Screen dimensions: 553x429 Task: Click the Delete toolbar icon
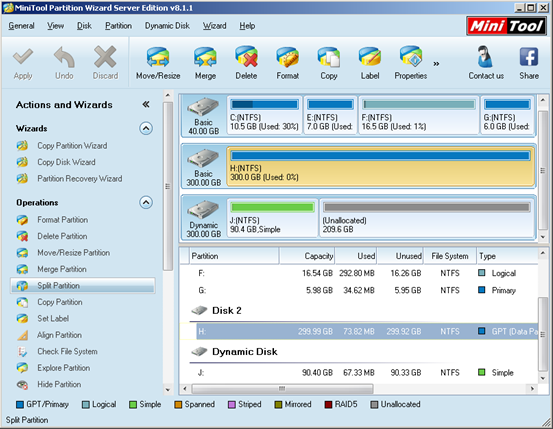246,56
